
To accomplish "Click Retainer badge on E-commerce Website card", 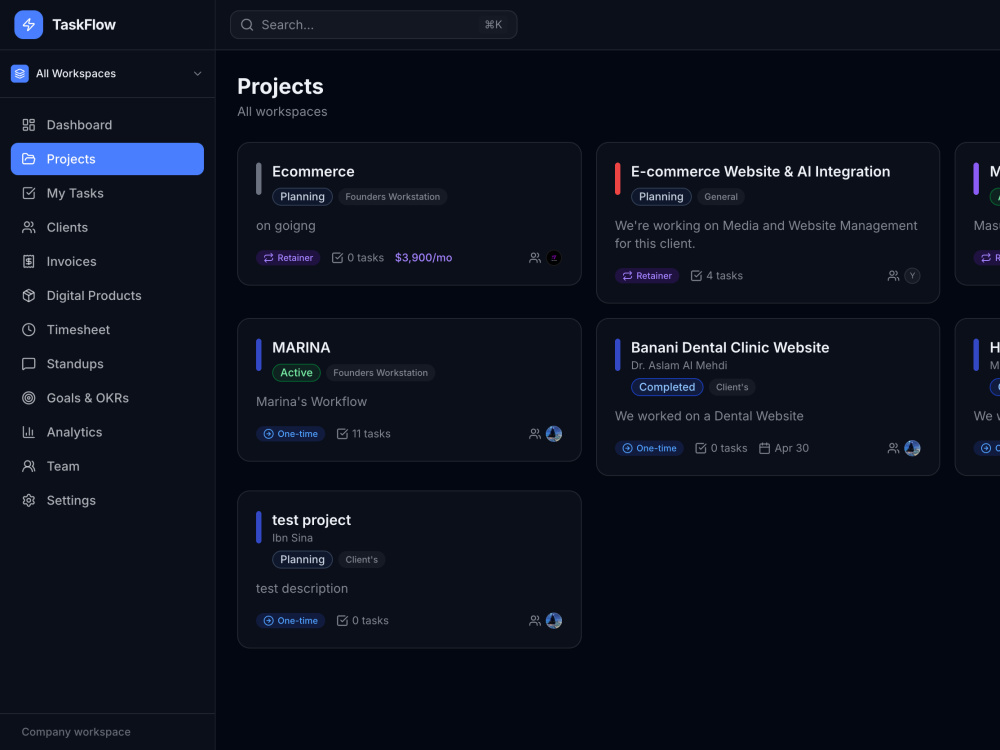I will point(647,276).
